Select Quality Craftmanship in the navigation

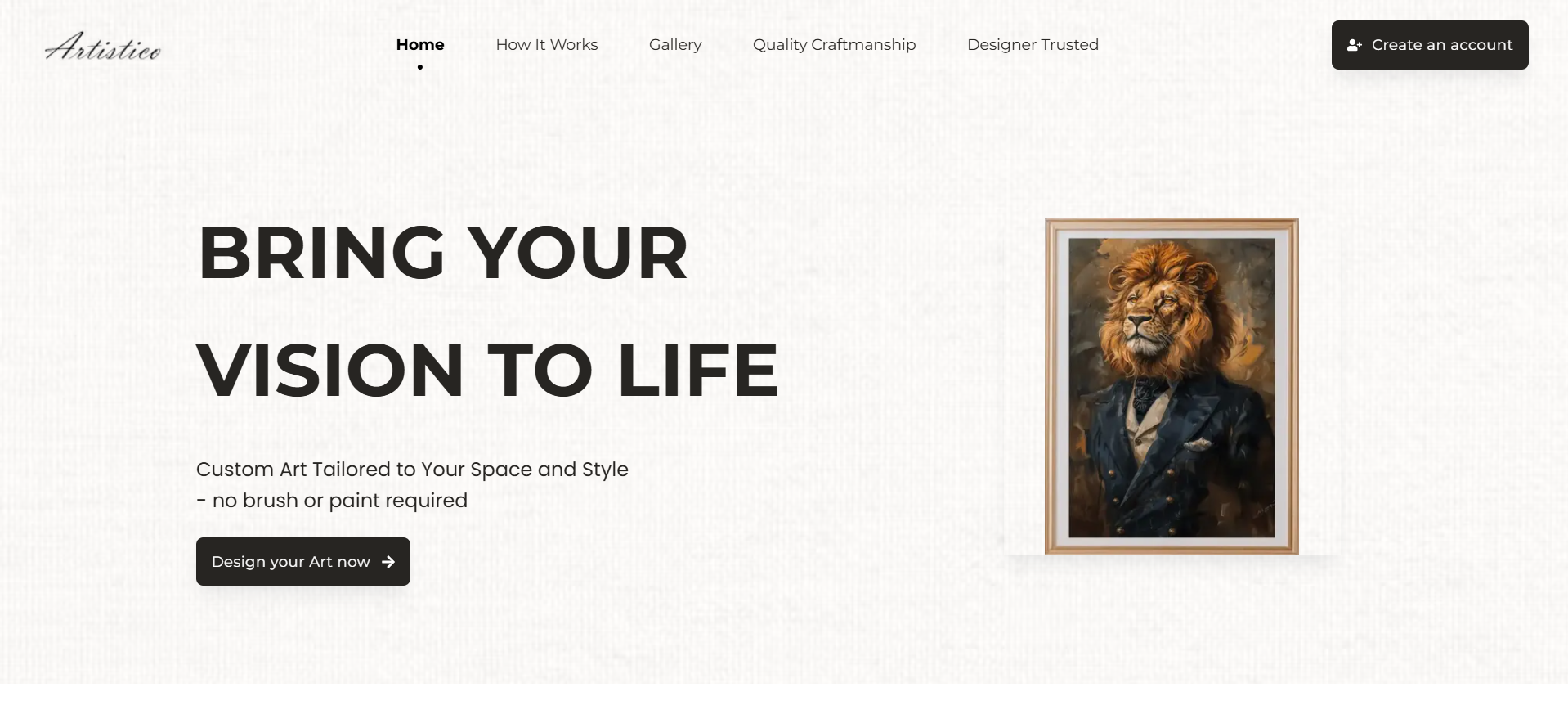tap(834, 45)
